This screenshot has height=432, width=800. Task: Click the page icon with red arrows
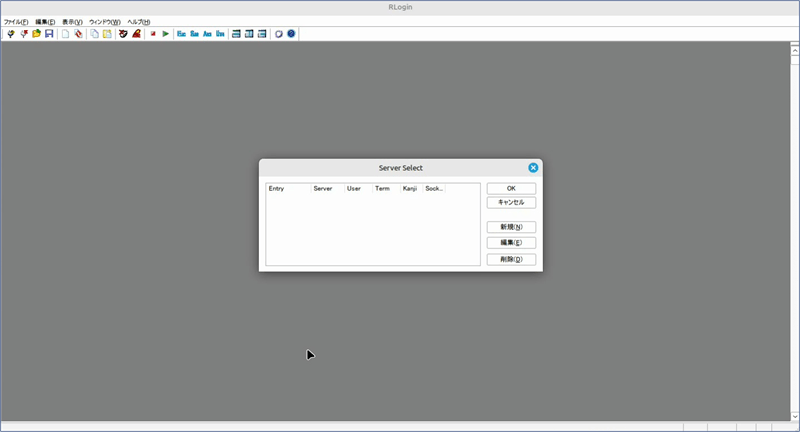coord(78,34)
